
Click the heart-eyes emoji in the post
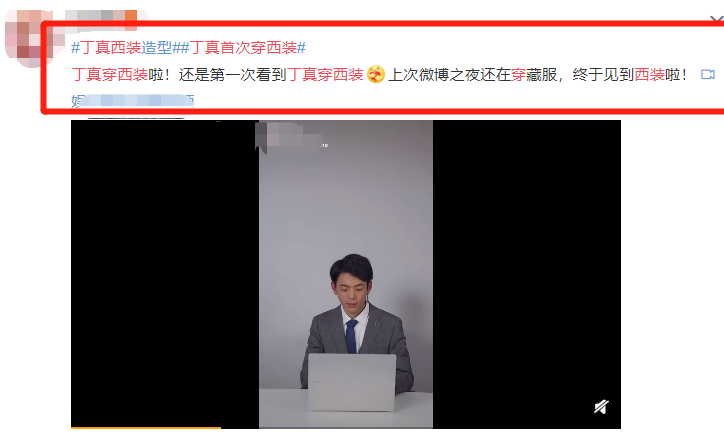pos(376,74)
